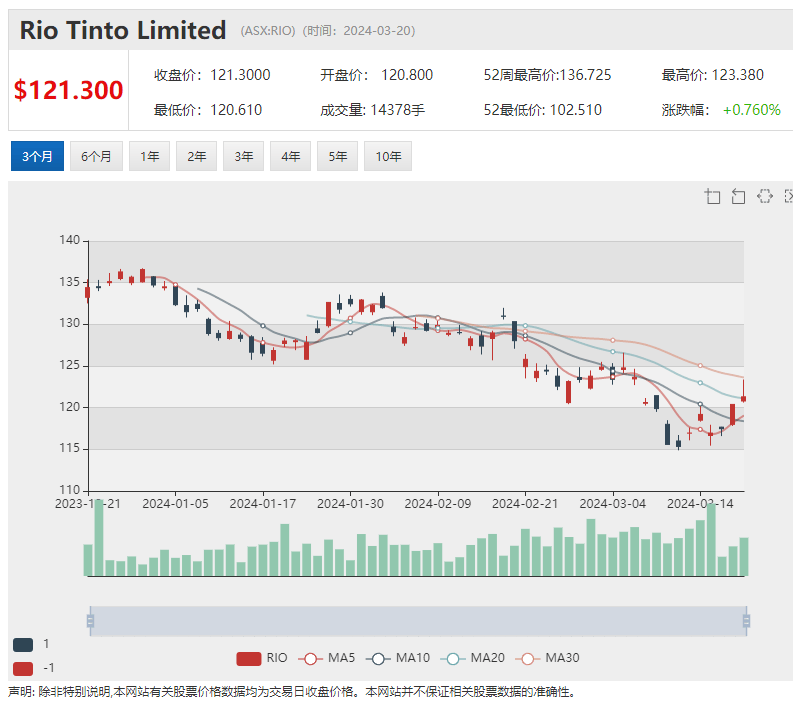Click the +0.760% change value
The width and height of the screenshot is (809, 718).
click(752, 110)
